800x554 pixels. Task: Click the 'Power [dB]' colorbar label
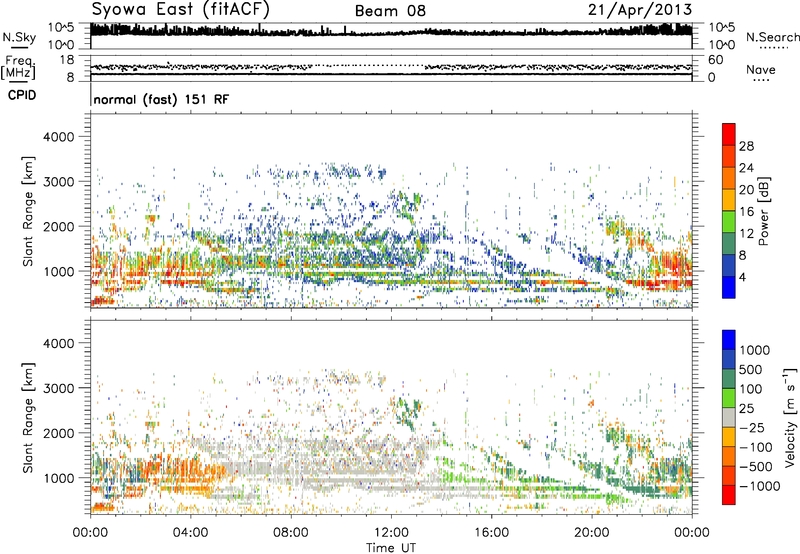pos(763,211)
